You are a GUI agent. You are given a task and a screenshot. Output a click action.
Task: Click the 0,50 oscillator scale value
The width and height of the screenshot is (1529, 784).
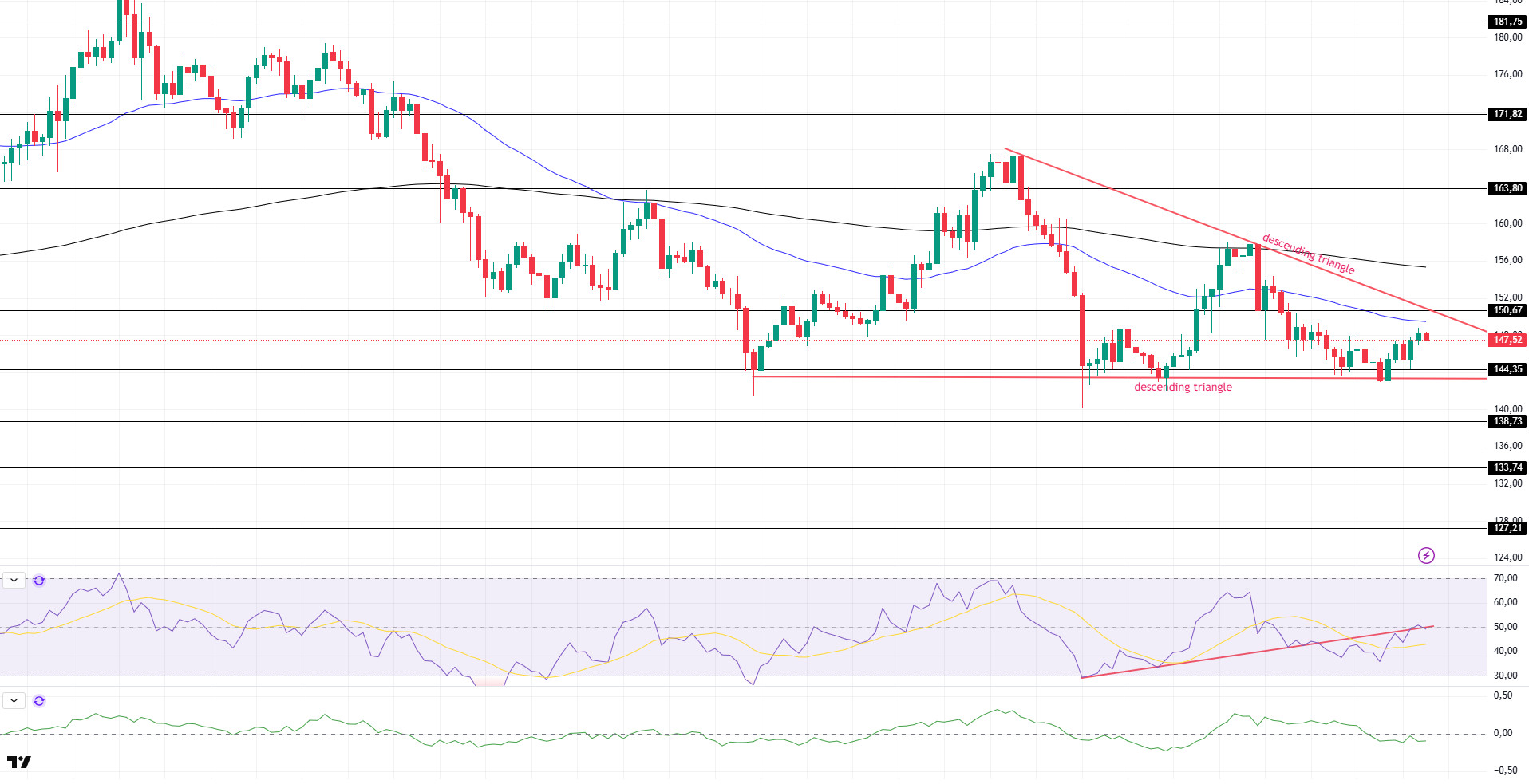coord(1503,695)
